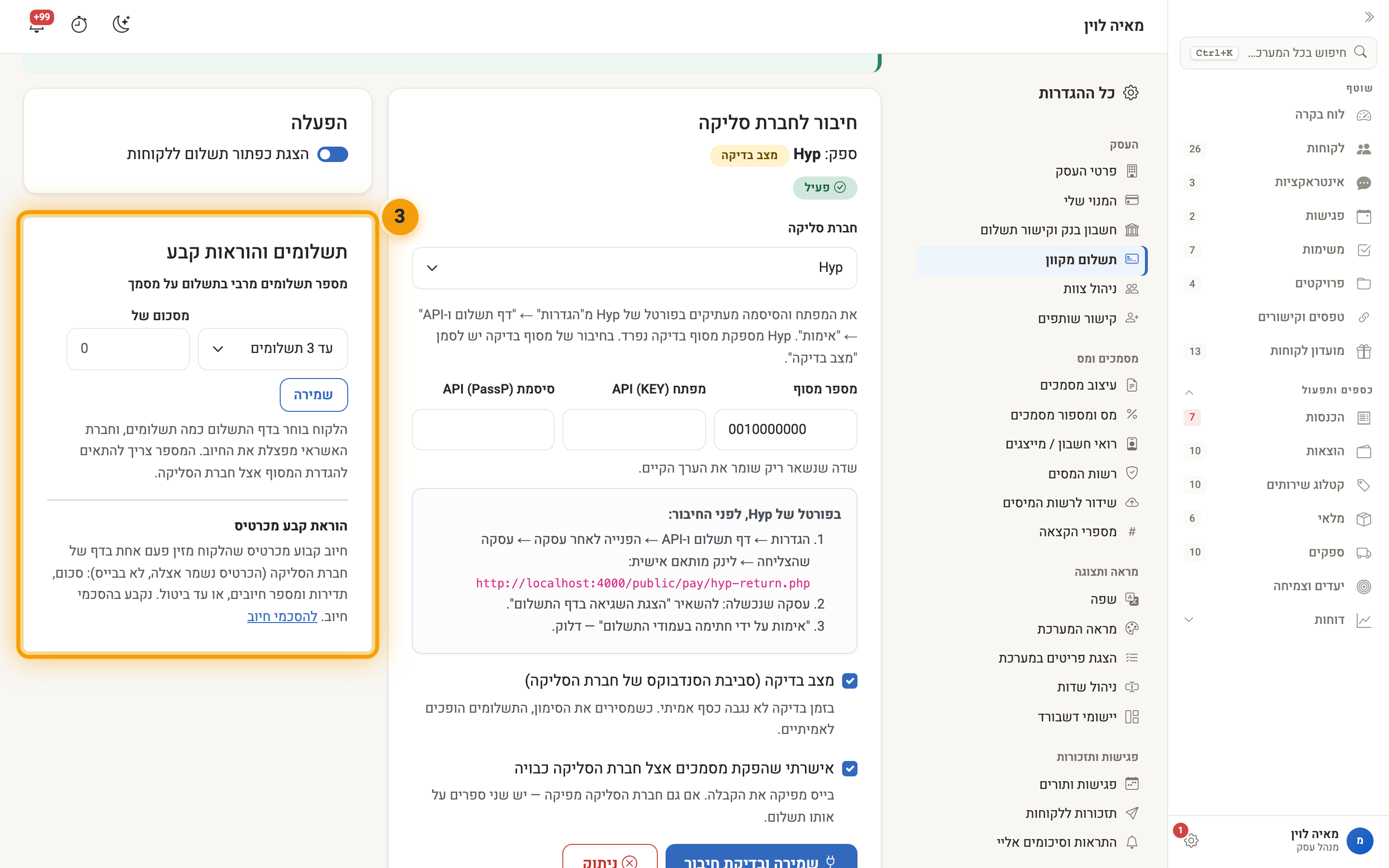
Task: Click the global search box
Action: [x=1278, y=53]
